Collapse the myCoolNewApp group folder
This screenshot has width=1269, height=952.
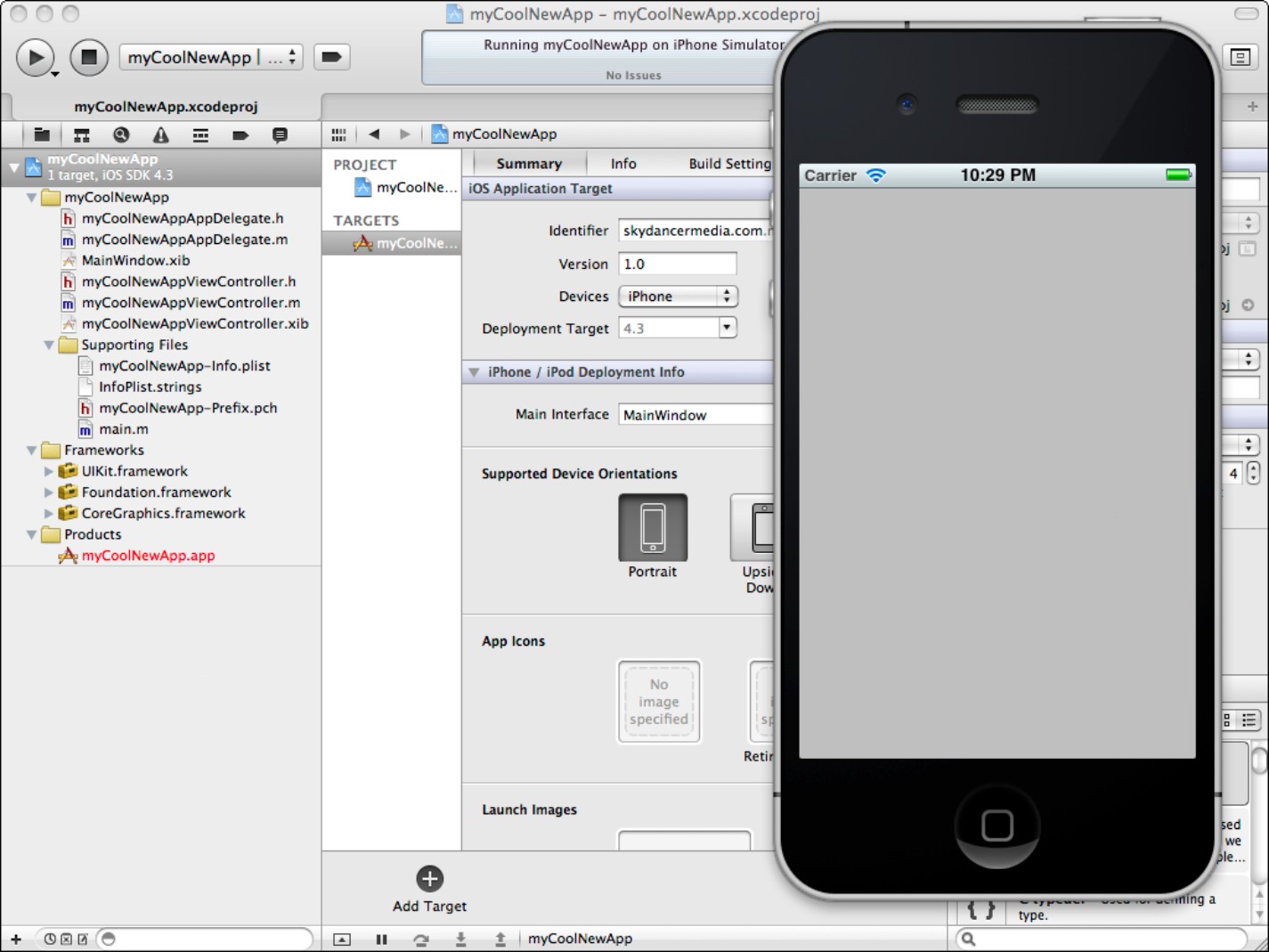[x=32, y=198]
